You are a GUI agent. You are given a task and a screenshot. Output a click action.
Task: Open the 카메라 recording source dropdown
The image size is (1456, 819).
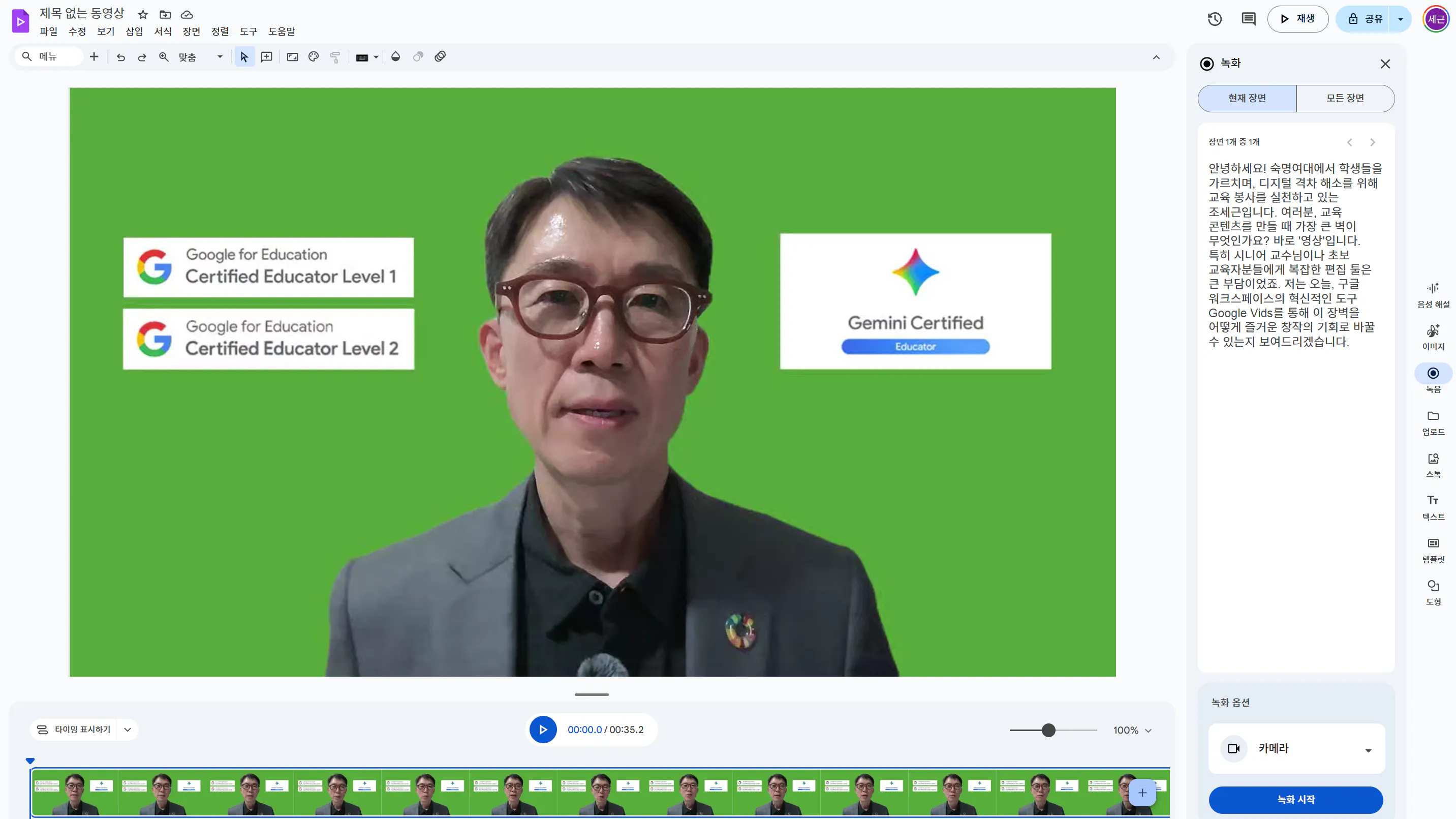(1369, 748)
